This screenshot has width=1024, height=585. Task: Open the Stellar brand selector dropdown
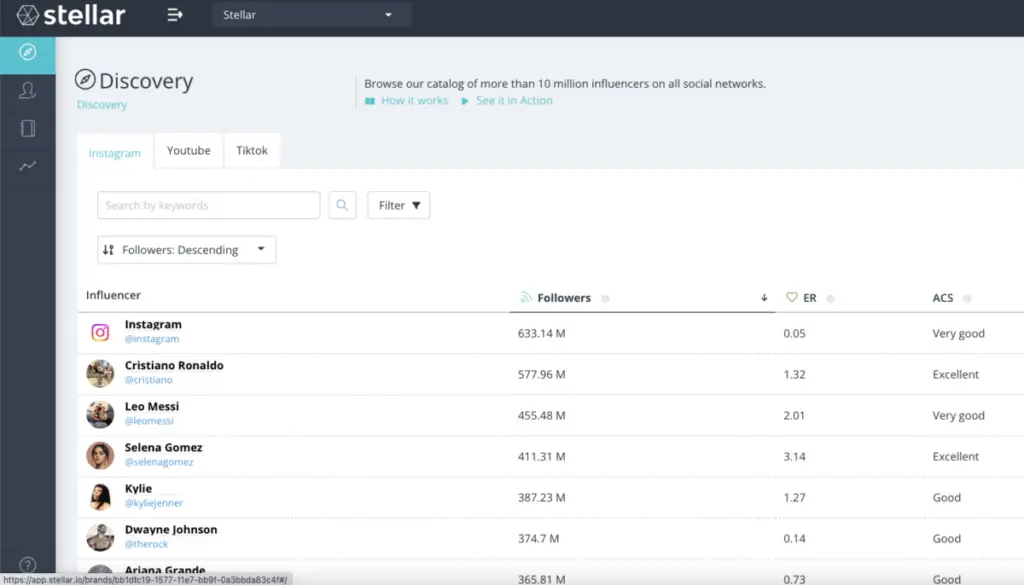pyautogui.click(x=311, y=15)
